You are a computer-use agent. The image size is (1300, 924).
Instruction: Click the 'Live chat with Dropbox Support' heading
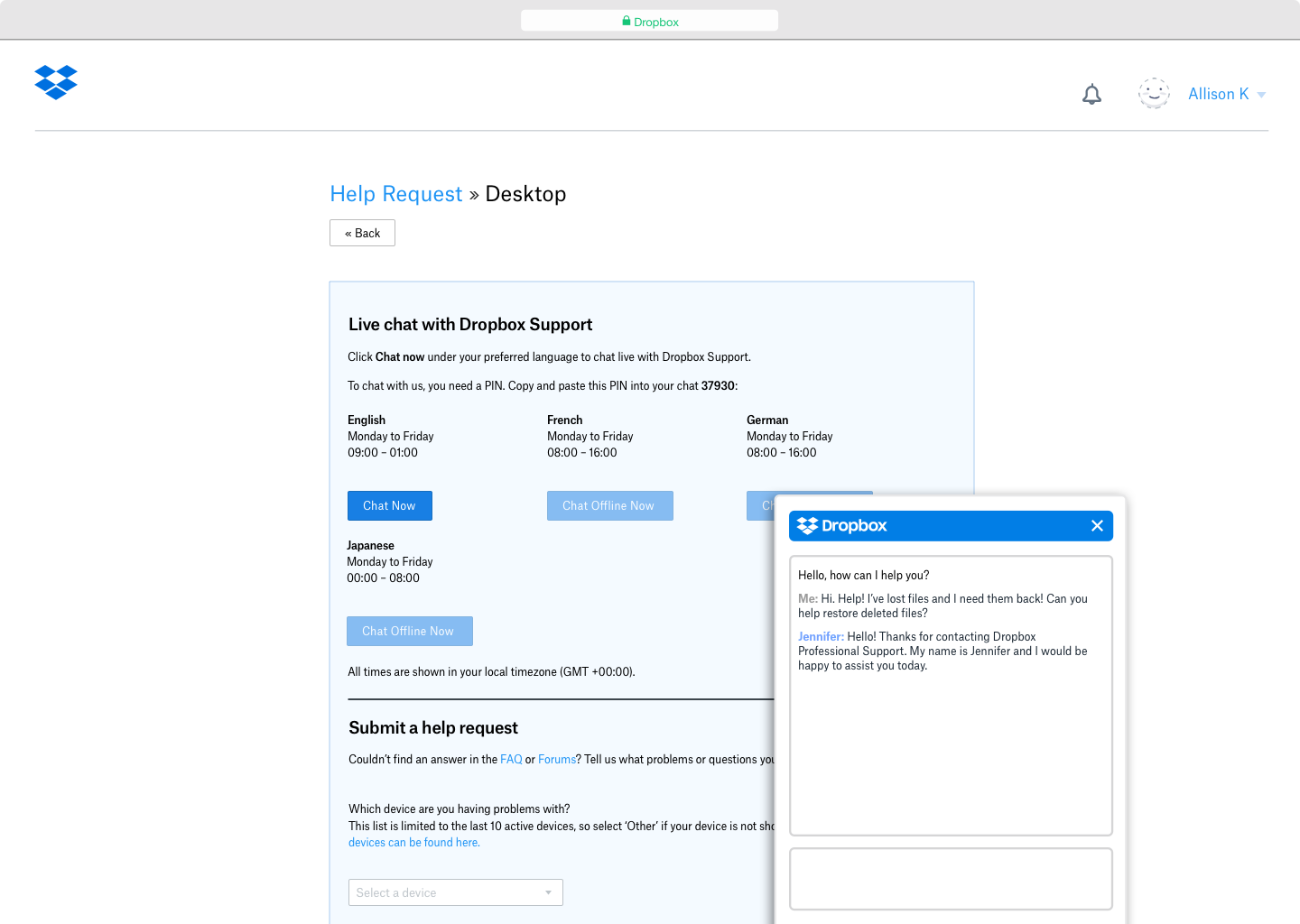tap(470, 325)
